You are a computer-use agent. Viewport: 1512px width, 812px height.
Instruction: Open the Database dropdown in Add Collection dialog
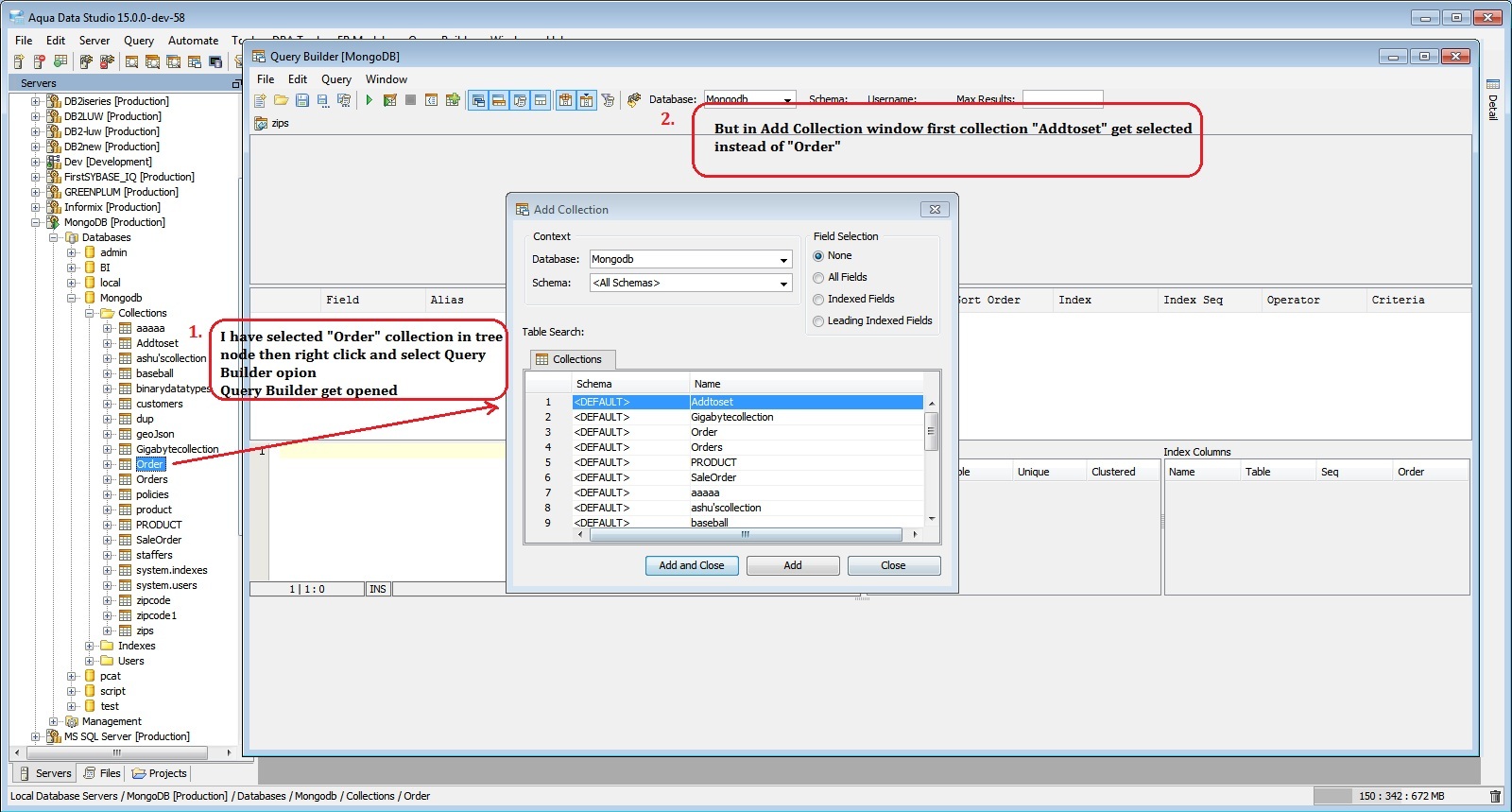click(x=783, y=260)
